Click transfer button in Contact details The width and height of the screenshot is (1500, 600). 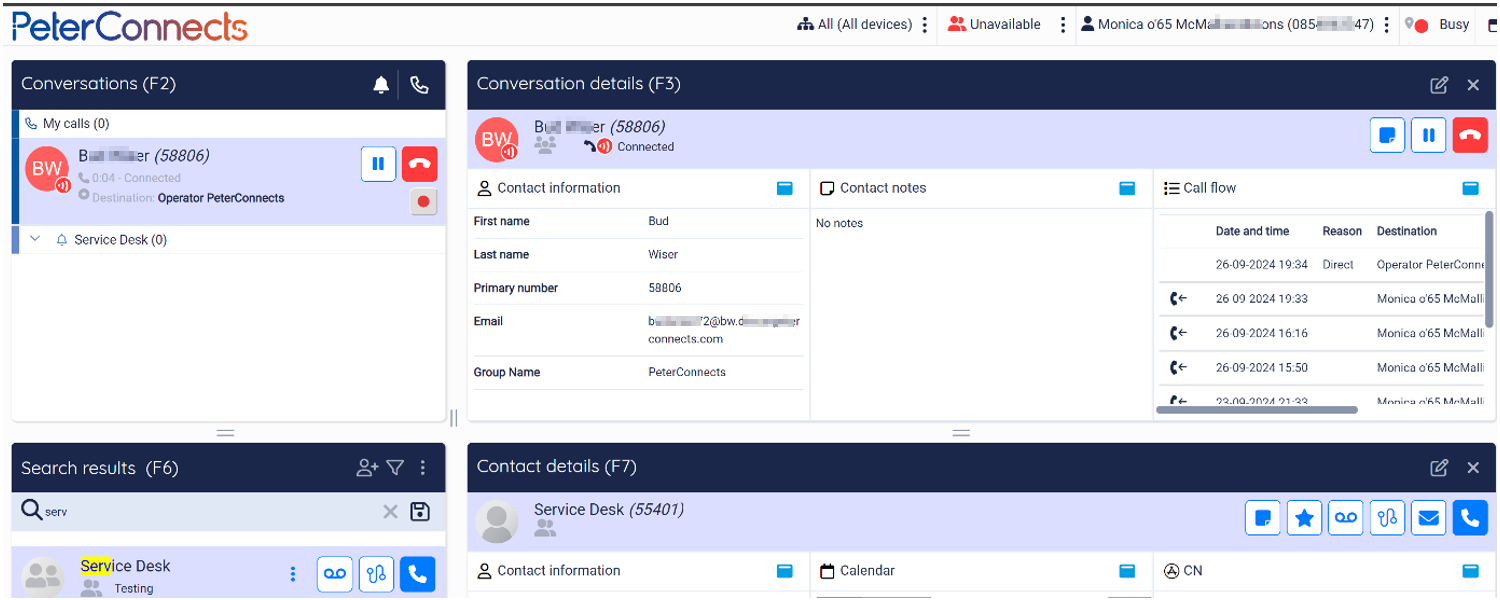tap(1387, 518)
